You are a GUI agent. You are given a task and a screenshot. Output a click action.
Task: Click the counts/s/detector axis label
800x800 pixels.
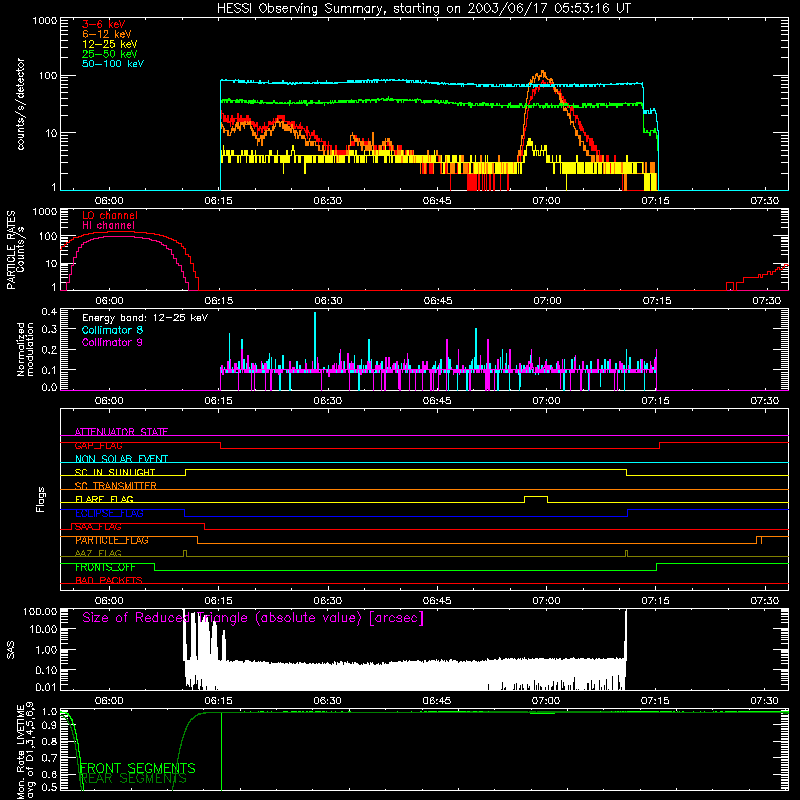tap(20, 104)
